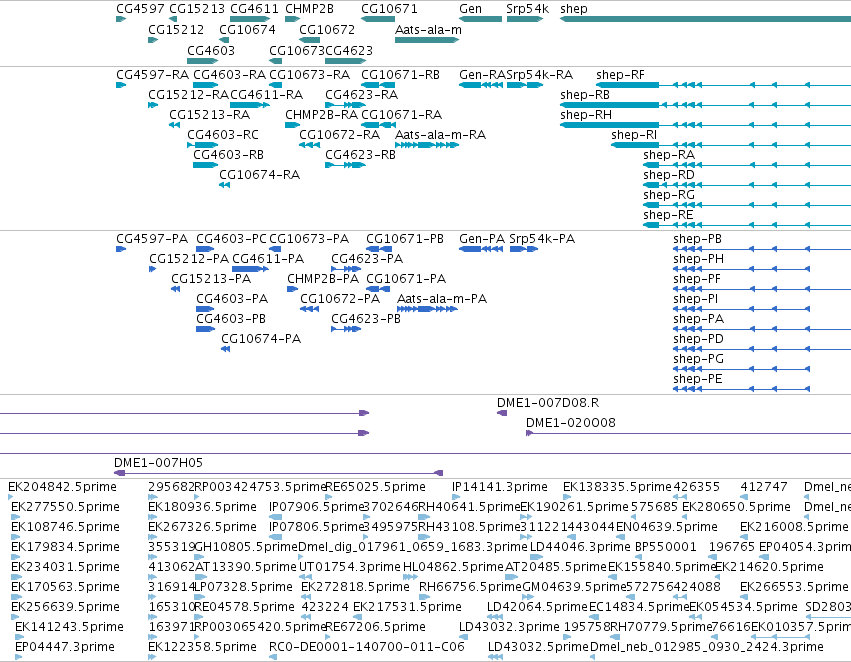Click transcript CG10672-RA label
The height and width of the screenshot is (662, 851).
(x=340, y=135)
